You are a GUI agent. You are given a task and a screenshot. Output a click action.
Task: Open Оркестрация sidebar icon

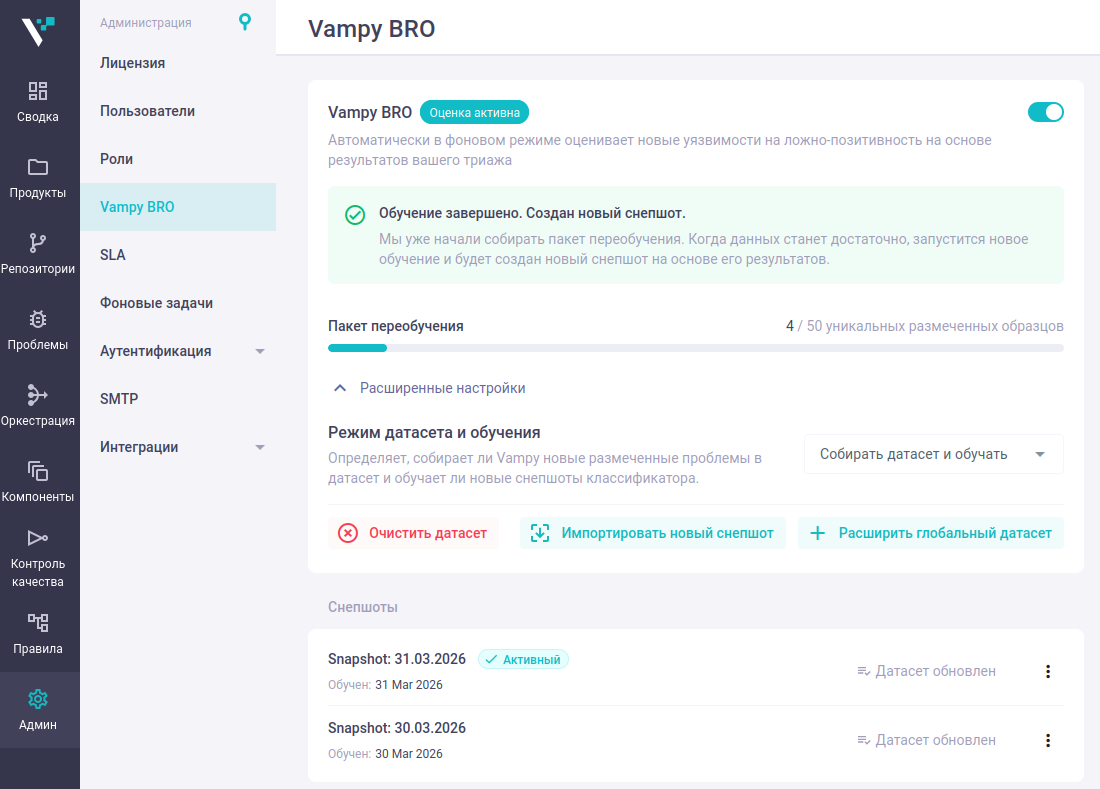(x=38, y=395)
